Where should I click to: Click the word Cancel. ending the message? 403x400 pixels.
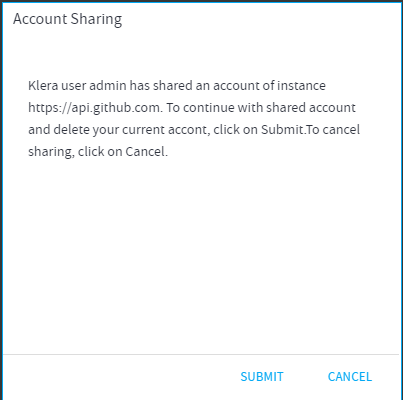[x=147, y=152]
